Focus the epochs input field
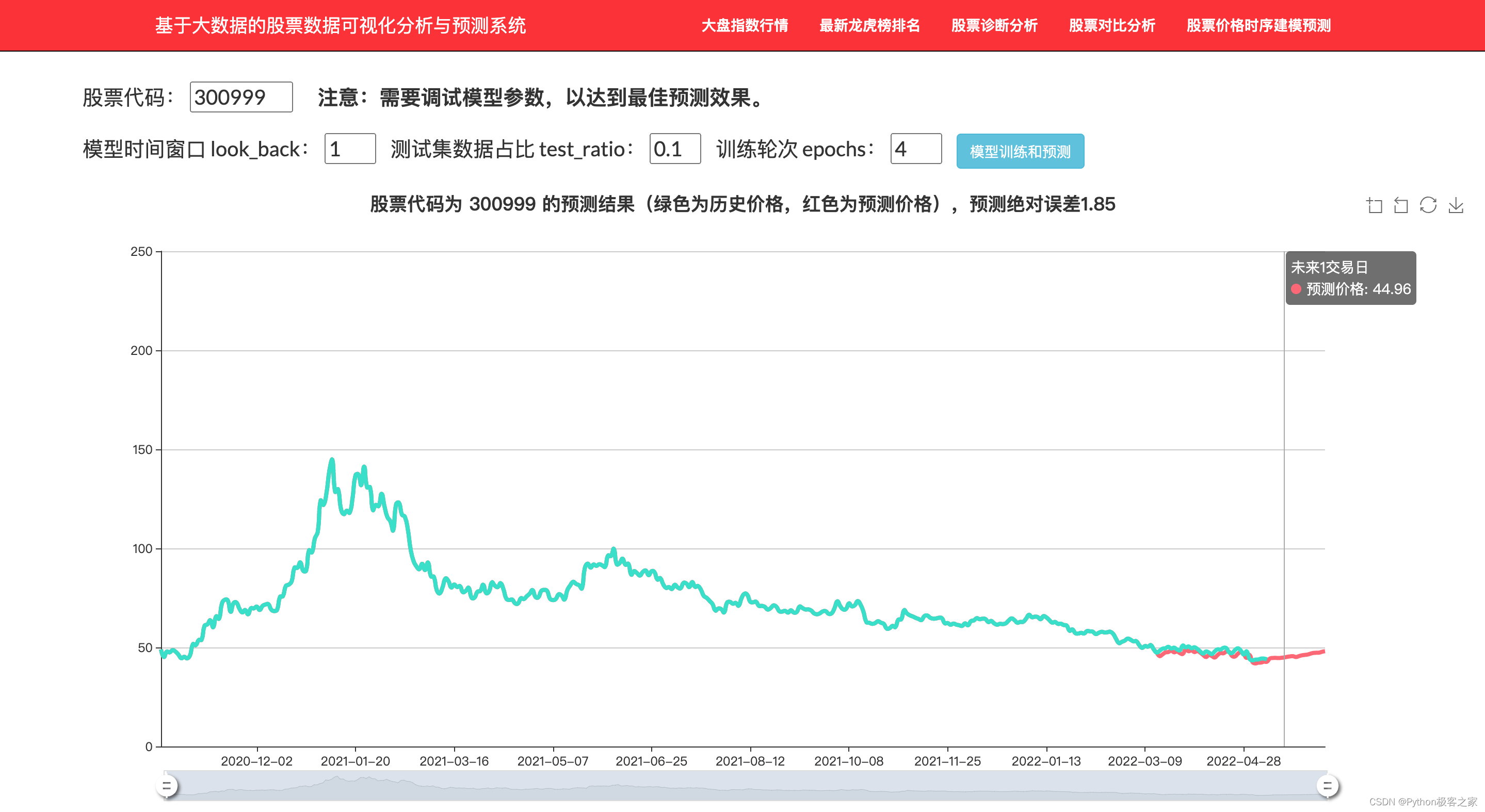Screen dimensions: 1485x812 (x=916, y=149)
